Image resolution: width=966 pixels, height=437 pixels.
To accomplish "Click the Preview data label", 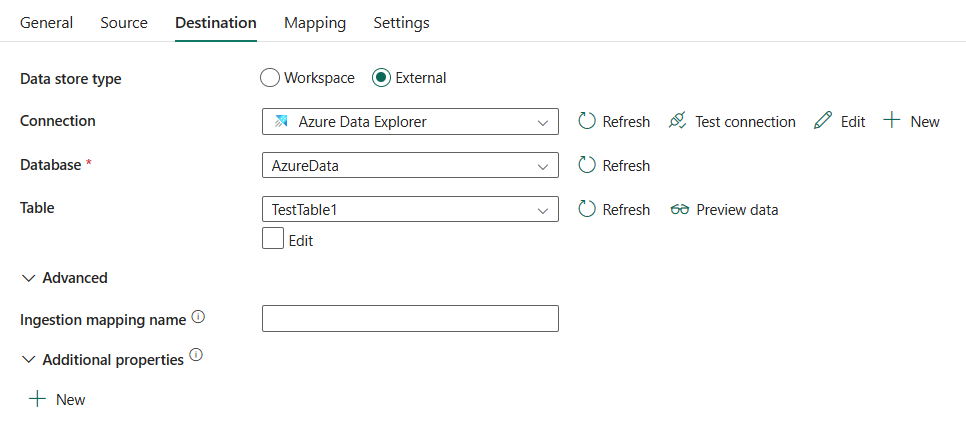I will (x=737, y=210).
